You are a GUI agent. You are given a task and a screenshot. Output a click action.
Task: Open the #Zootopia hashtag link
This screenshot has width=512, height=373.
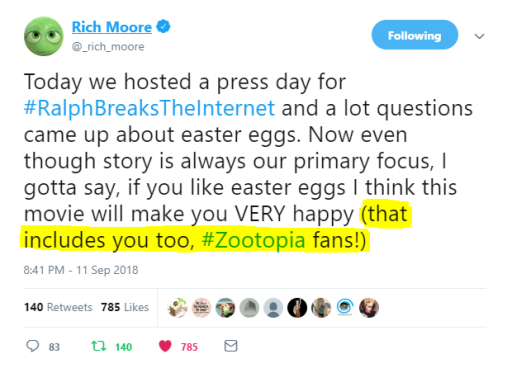point(253,240)
